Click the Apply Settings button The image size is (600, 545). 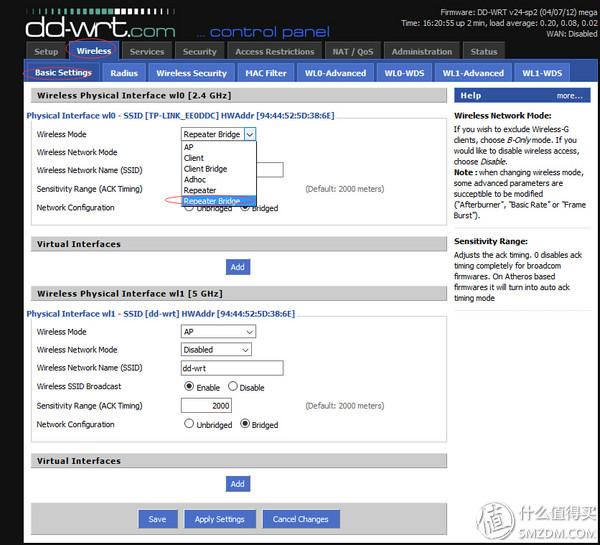[x=220, y=519]
